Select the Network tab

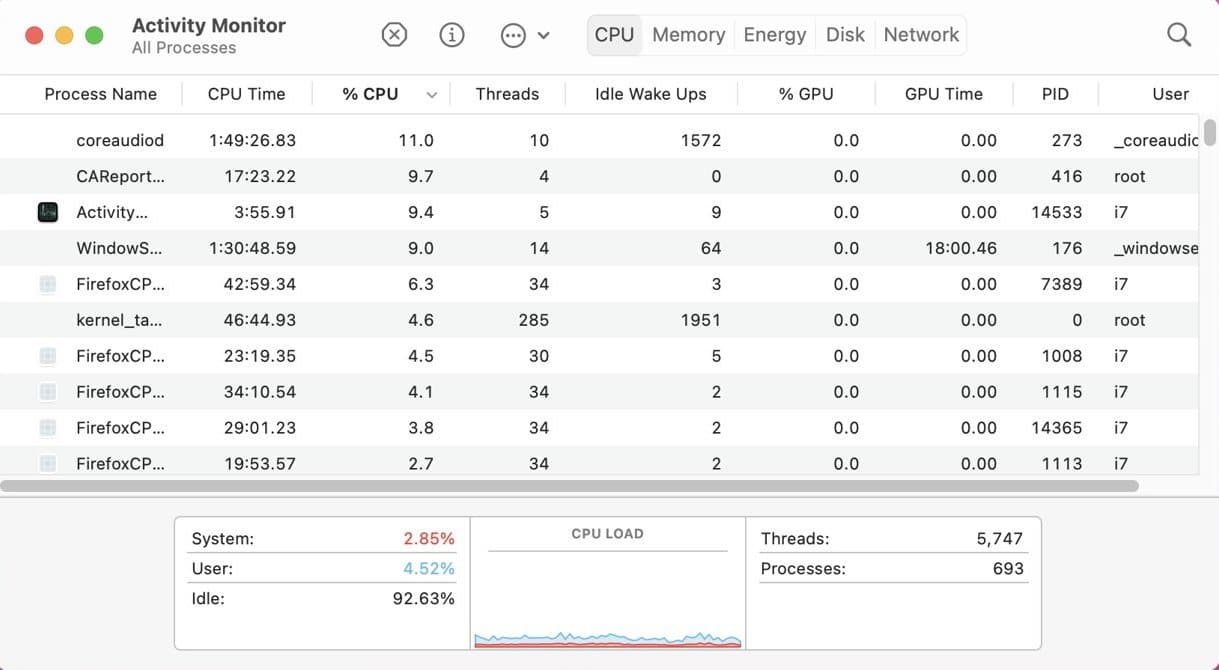tap(921, 35)
